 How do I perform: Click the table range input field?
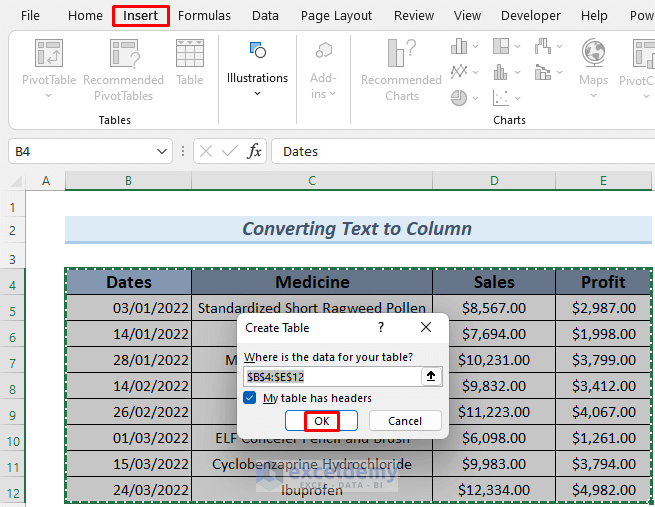tap(333, 377)
